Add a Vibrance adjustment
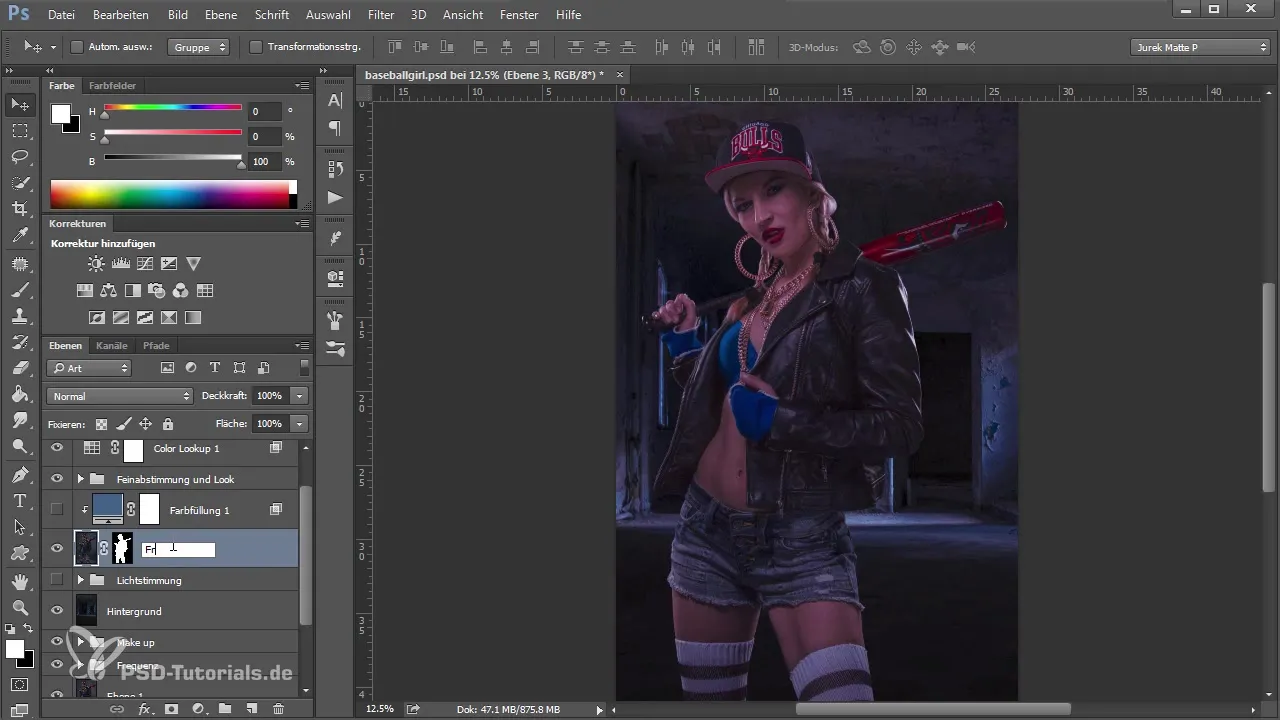 [x=194, y=264]
